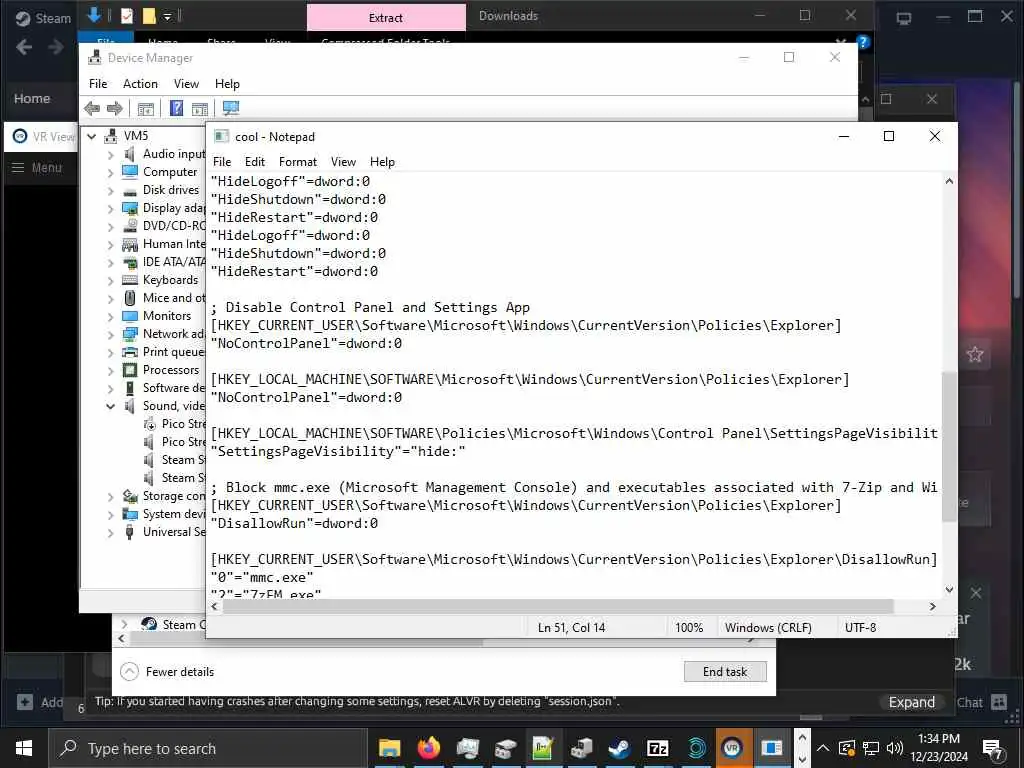The height and width of the screenshot is (768, 1024).
Task: Click the teal swirl taskbar icon
Action: pyautogui.click(x=696, y=748)
